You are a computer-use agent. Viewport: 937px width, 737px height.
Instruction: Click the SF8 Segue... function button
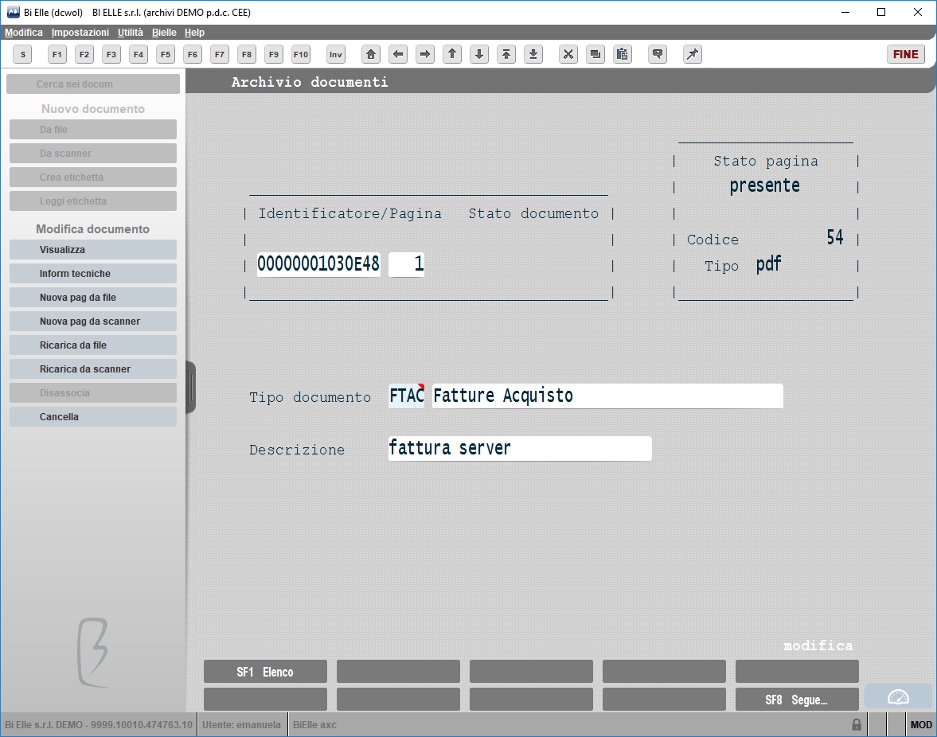click(x=797, y=699)
